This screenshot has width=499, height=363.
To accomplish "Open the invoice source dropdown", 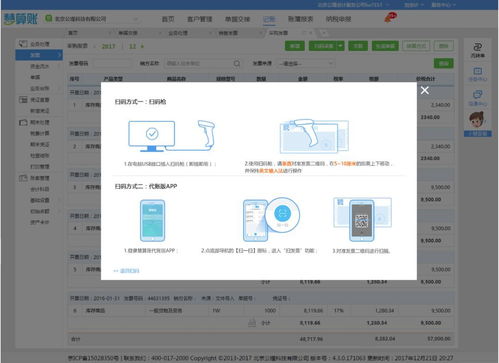I will [x=306, y=63].
